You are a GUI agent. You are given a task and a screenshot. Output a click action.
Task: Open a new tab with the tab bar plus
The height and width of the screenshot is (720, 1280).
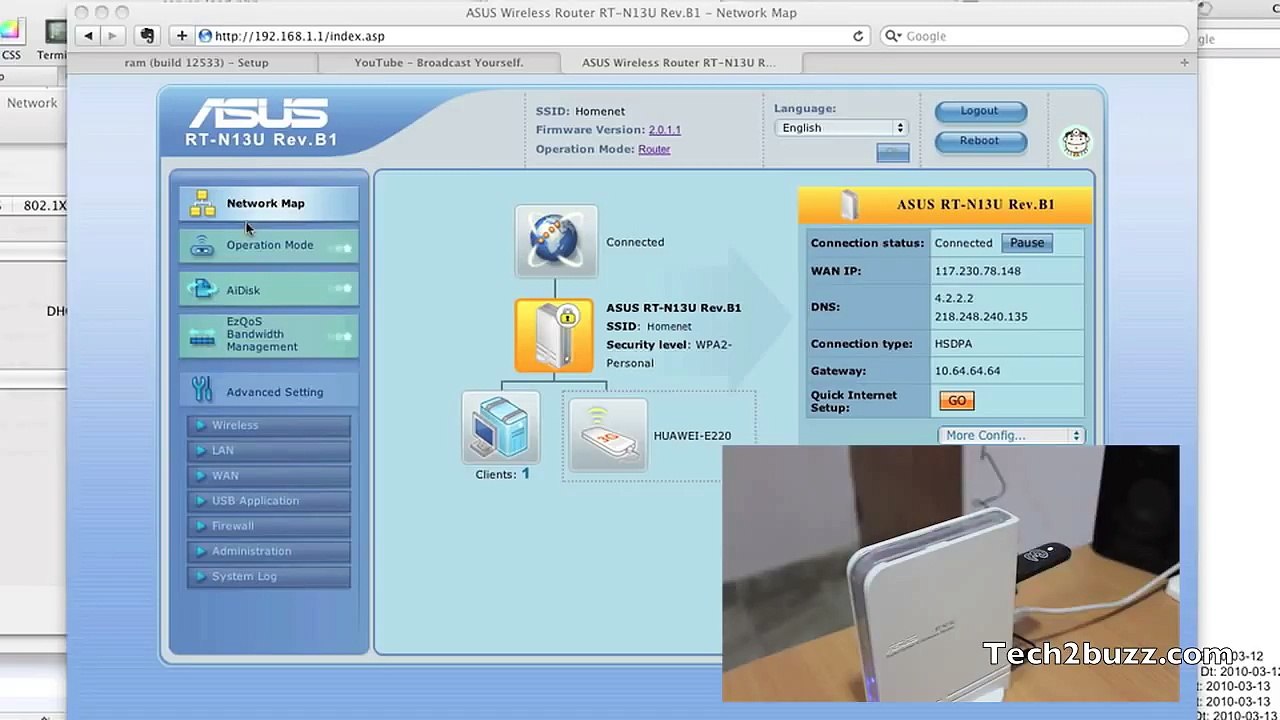pyautogui.click(x=1185, y=62)
